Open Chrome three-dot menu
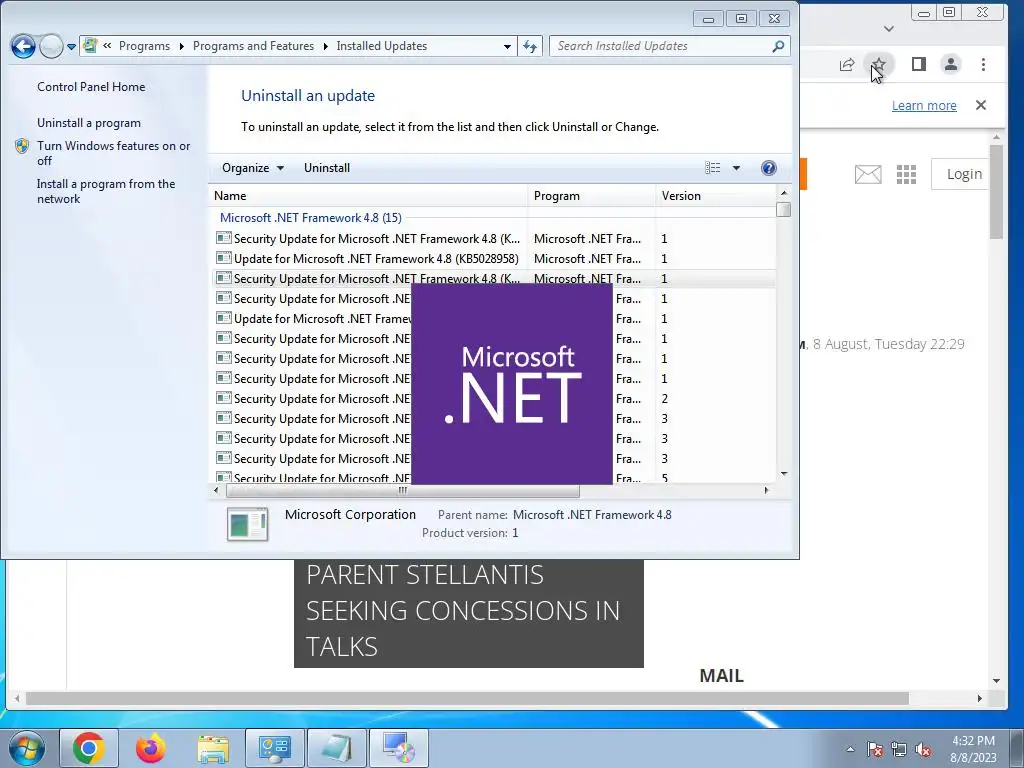This screenshot has width=1024, height=768. 983,64
